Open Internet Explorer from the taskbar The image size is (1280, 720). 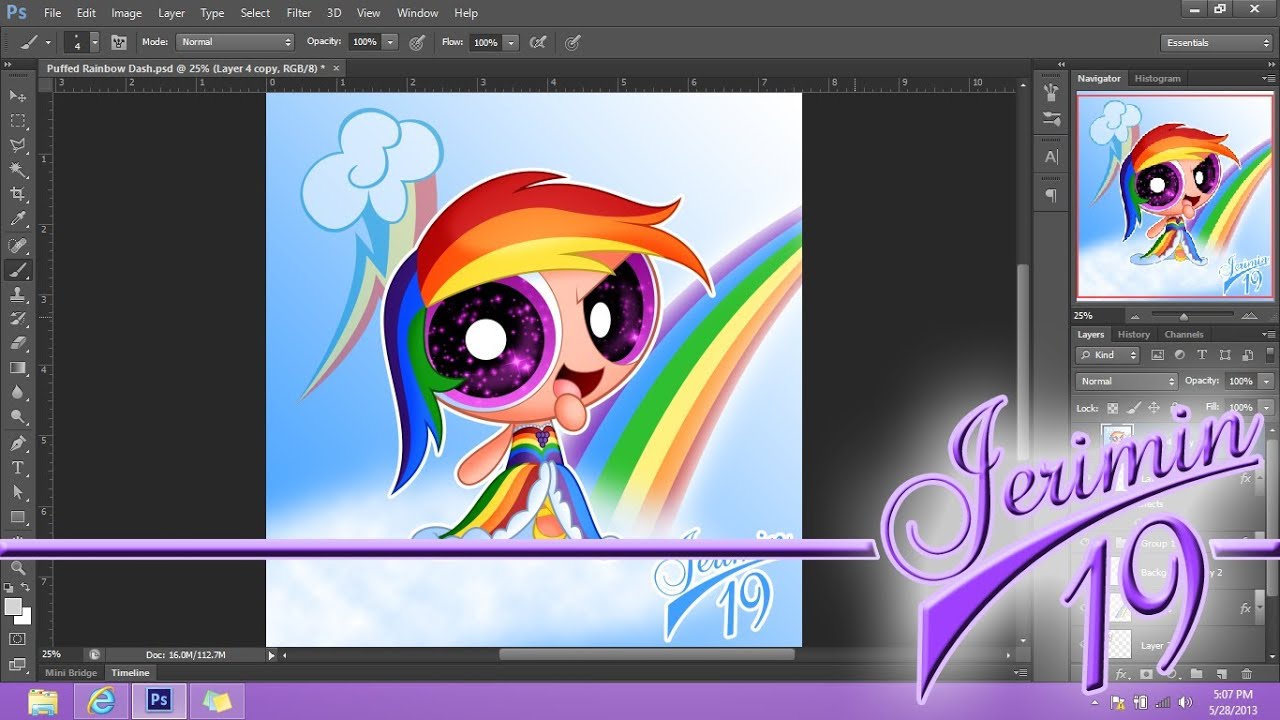point(101,701)
